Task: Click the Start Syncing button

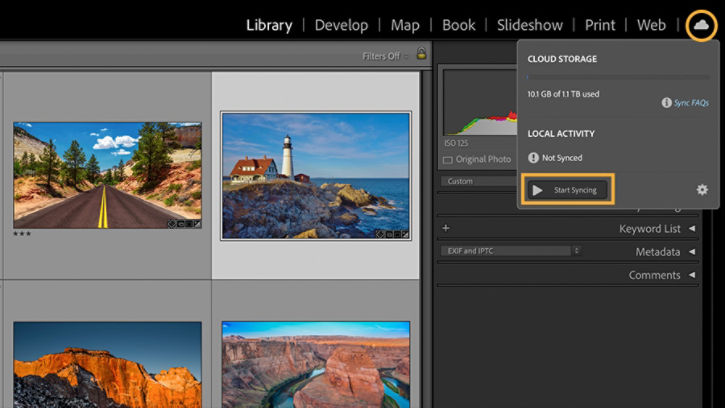Action: click(x=568, y=190)
